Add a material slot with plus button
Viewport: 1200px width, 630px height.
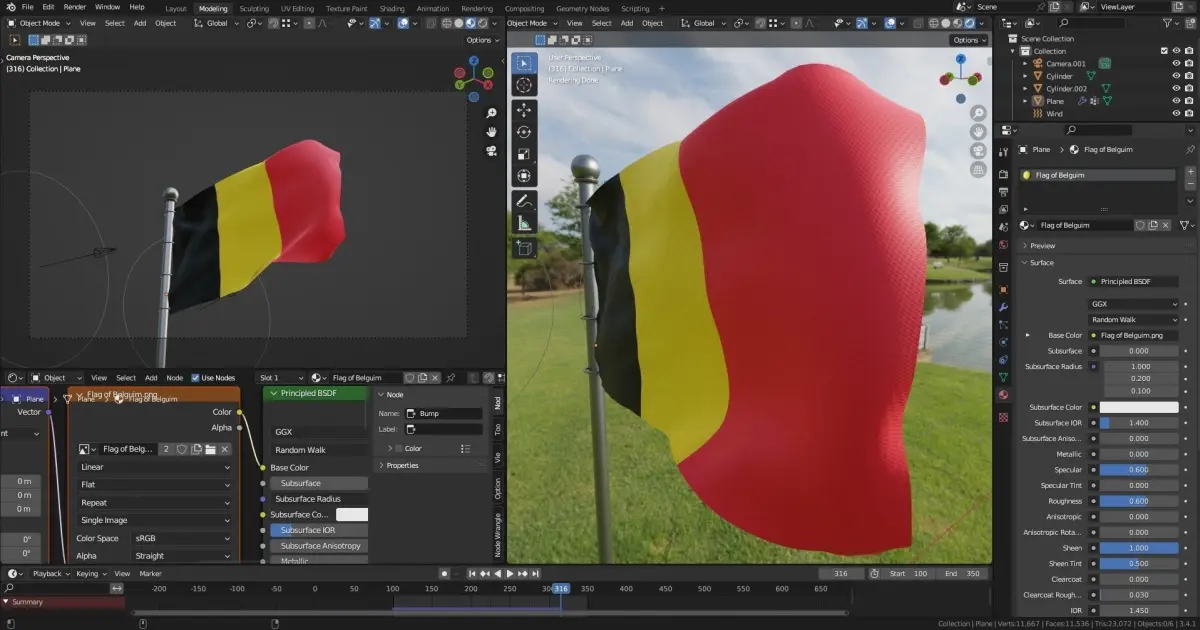point(1190,173)
